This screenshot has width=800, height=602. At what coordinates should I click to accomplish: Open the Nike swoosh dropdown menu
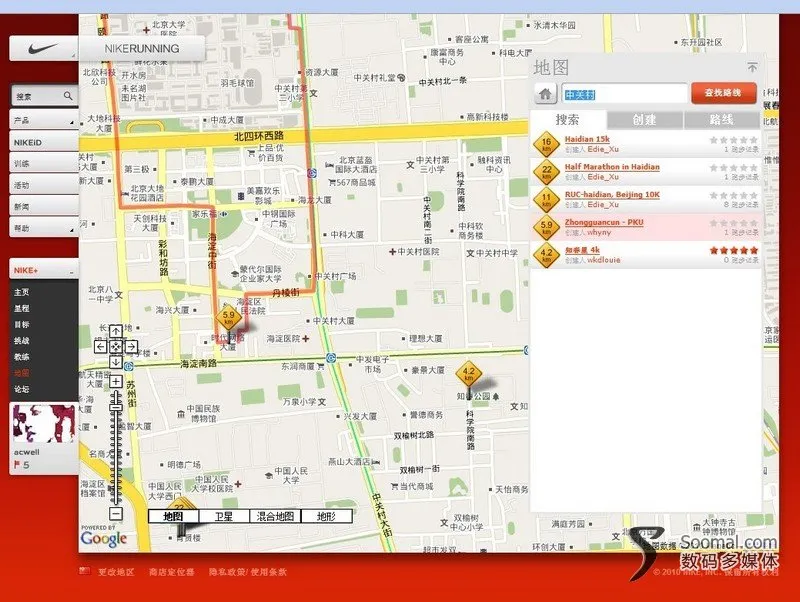44,48
